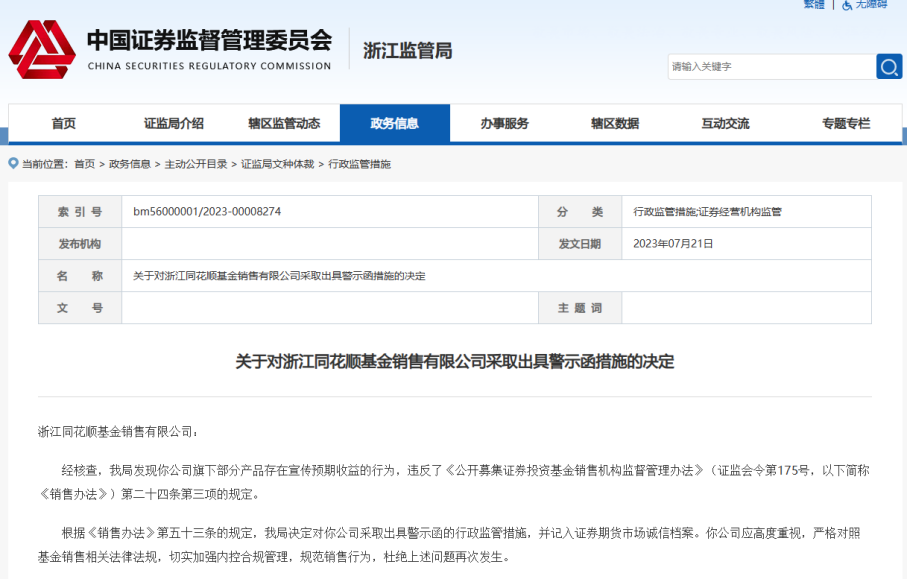Screen dimensions: 907x579
Task: Click the salutation 浙江同花顺基金销售有限公司:
Action: 118,432
